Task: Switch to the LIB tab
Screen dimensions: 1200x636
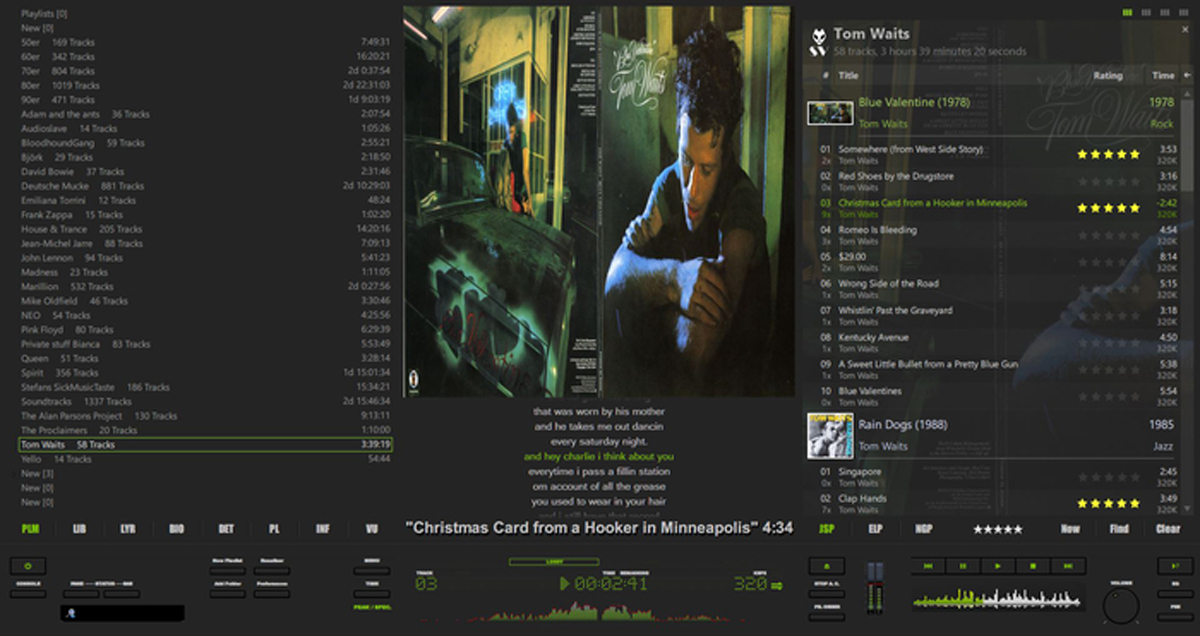Action: 79,529
